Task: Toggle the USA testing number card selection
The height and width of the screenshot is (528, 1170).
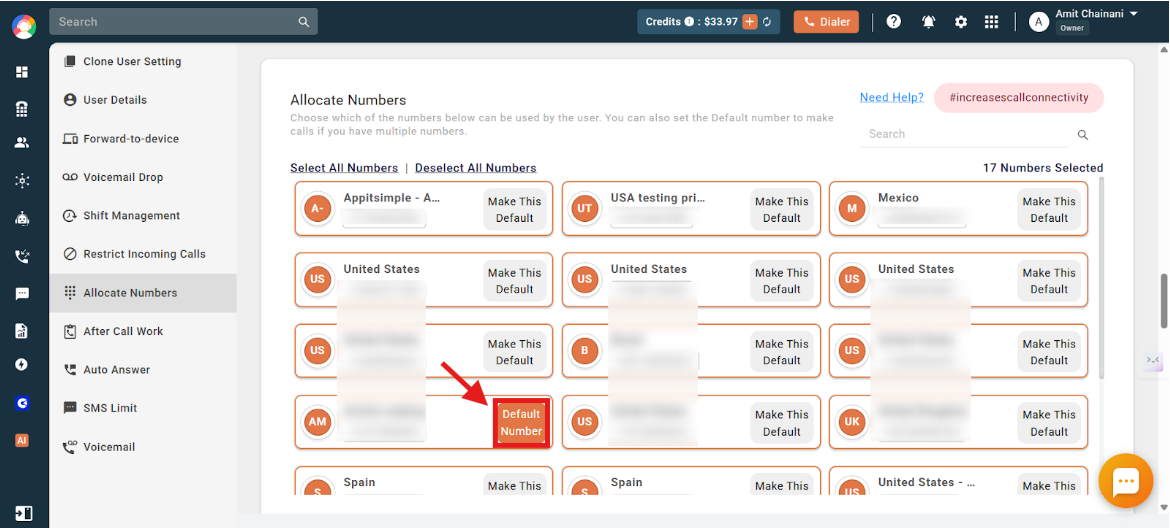Action: point(691,209)
